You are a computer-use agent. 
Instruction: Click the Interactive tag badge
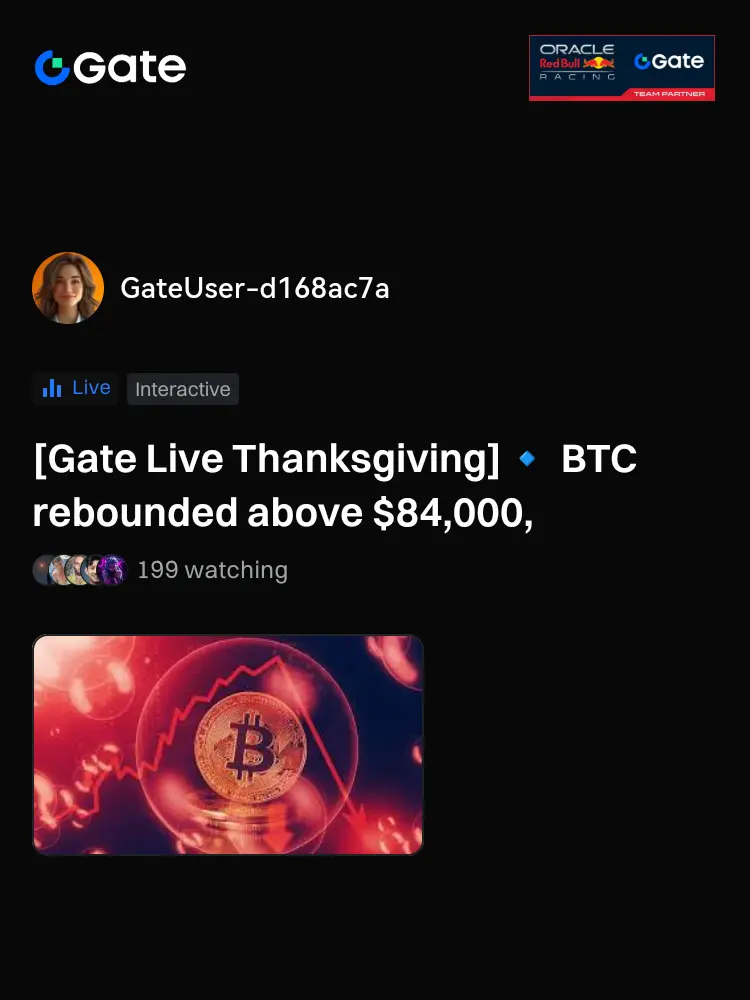[183, 389]
